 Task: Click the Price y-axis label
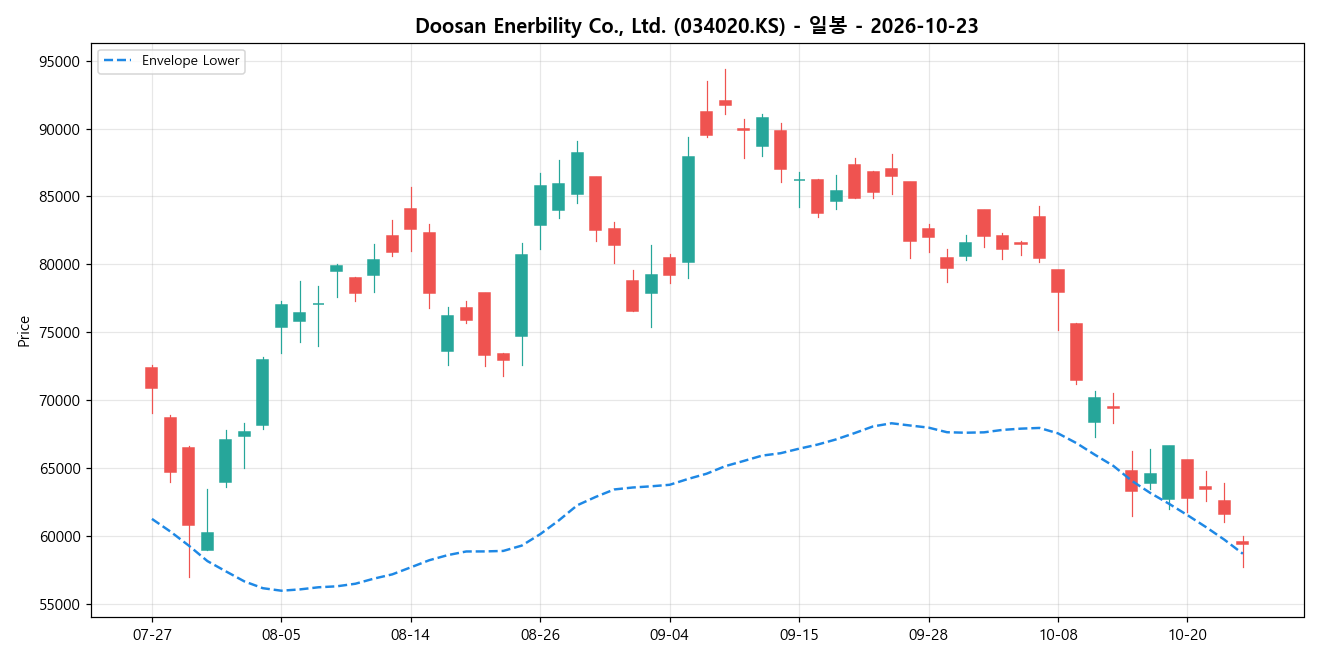pyautogui.click(x=24, y=331)
